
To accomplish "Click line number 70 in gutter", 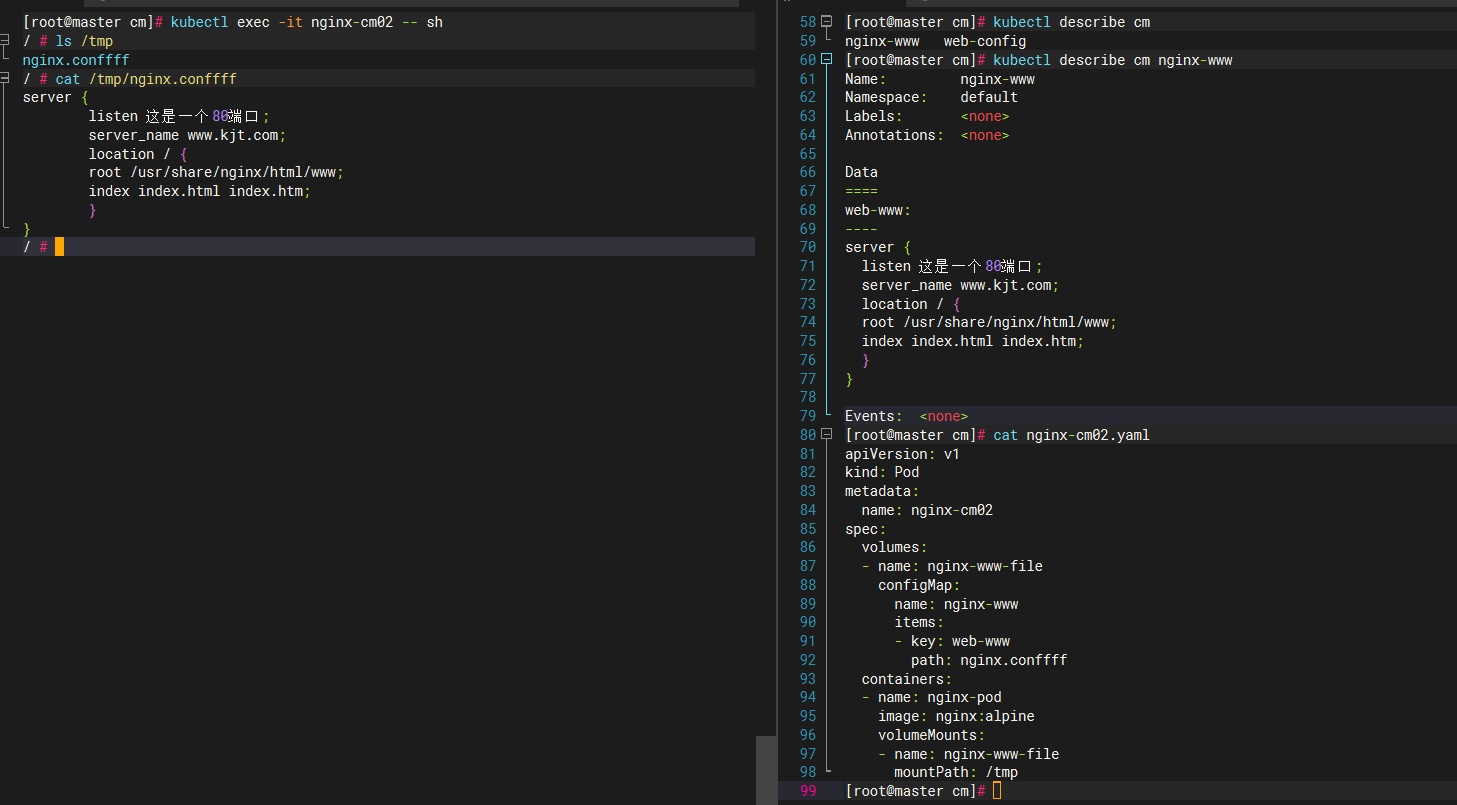I will [x=808, y=247].
